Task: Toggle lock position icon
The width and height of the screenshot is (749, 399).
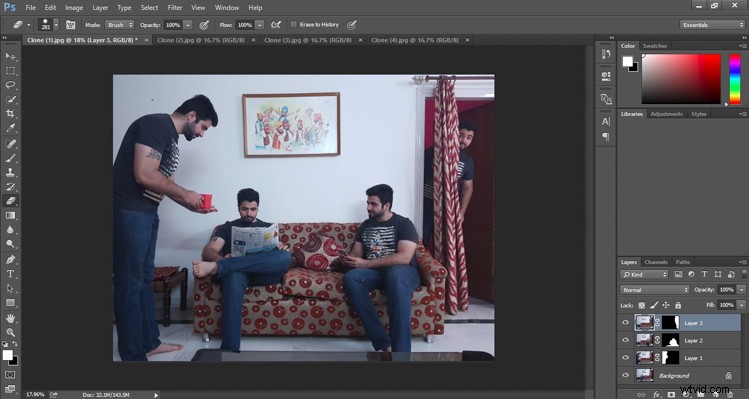Action: (666, 305)
